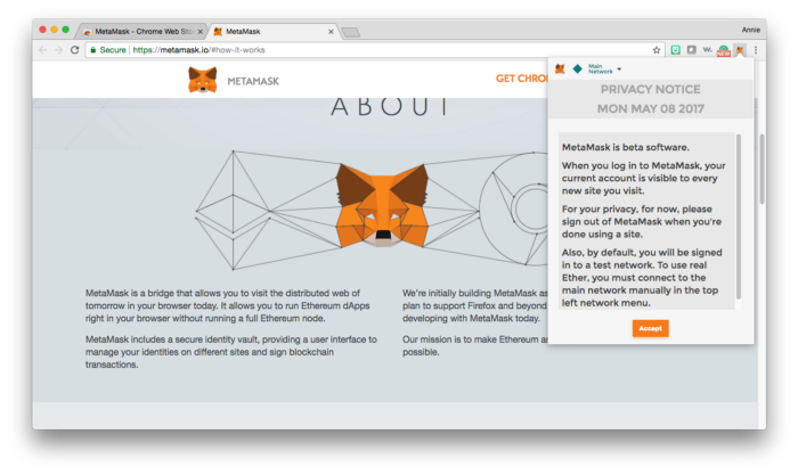
Task: Click the 'MON MAY 08 2017' date text
Action: coord(650,109)
